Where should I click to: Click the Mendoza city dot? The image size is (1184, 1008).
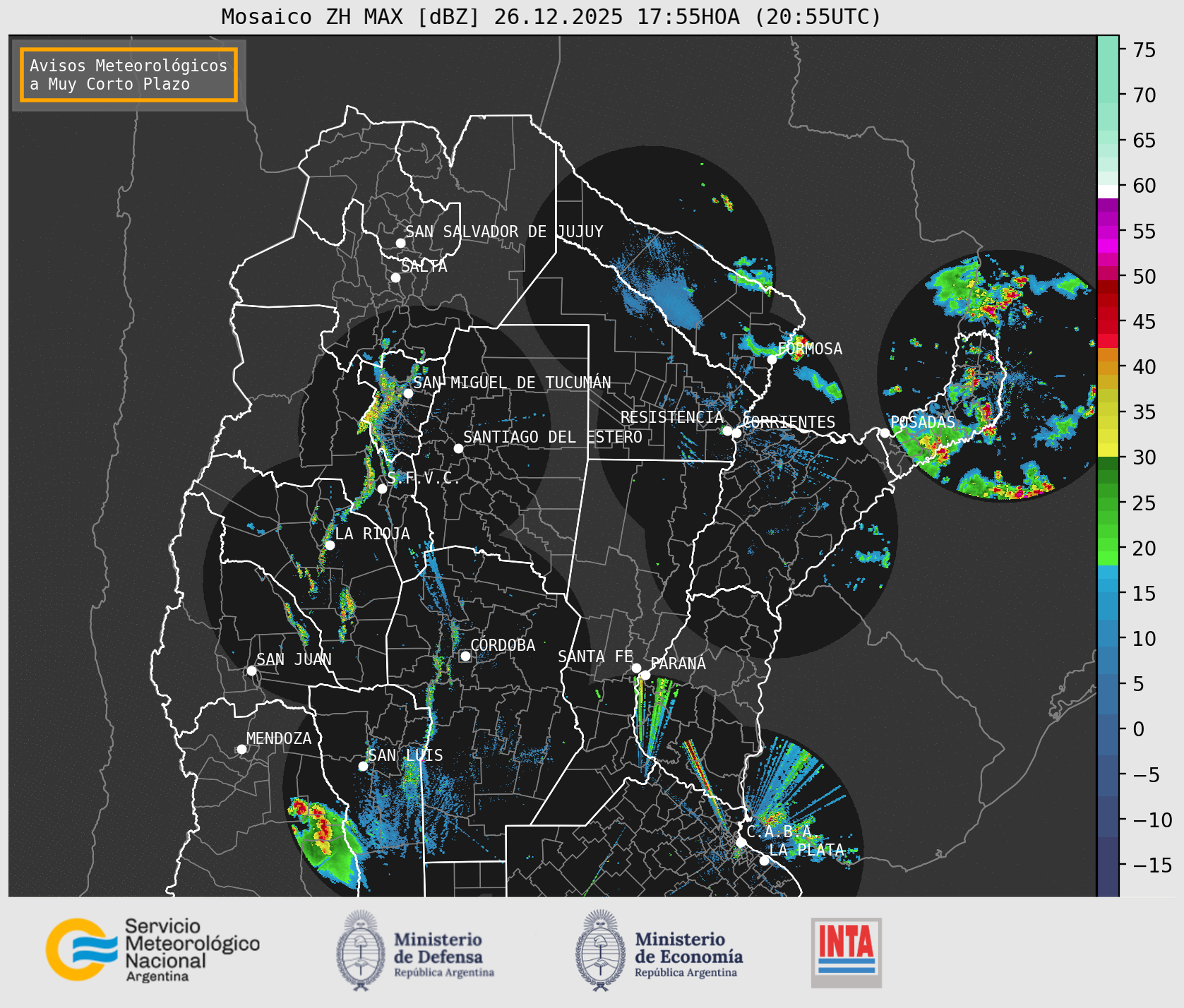tap(241, 749)
